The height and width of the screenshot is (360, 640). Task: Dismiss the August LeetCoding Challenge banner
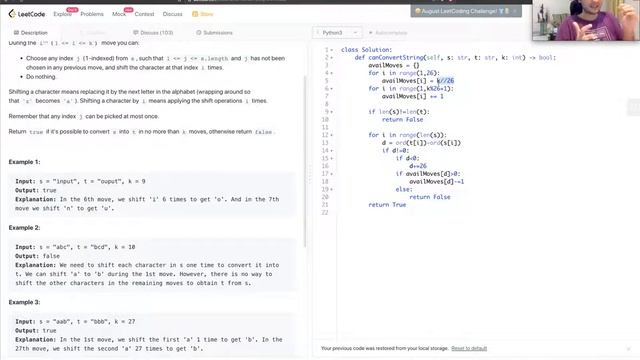pyautogui.click(x=515, y=11)
